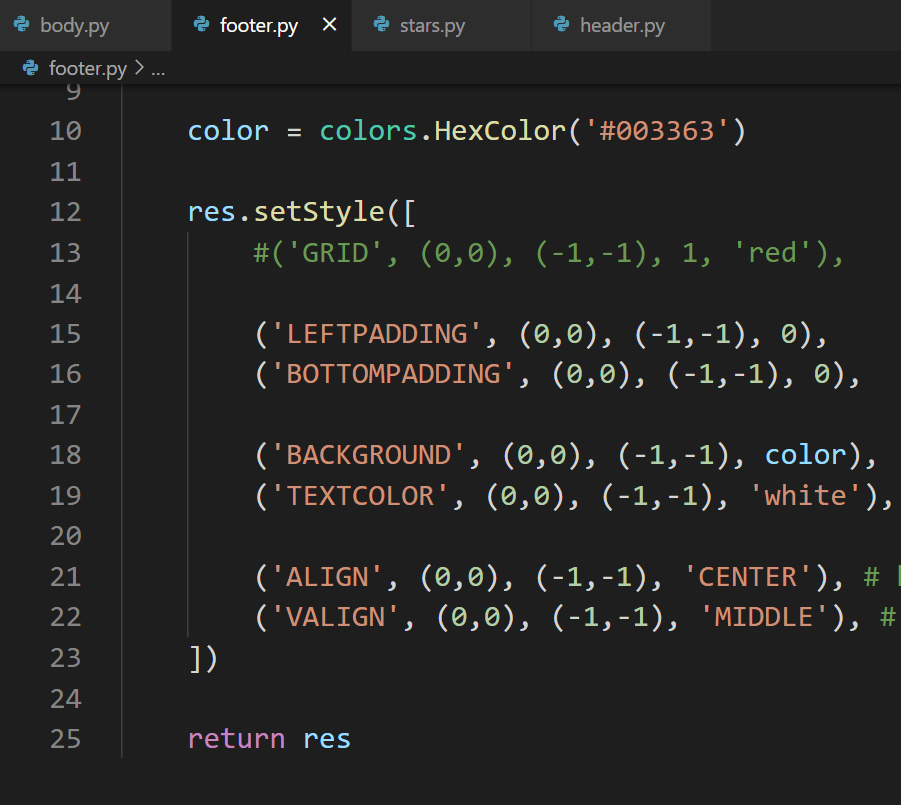Place cursor on the setStyle method call
This screenshot has height=805, width=901.
318,212
